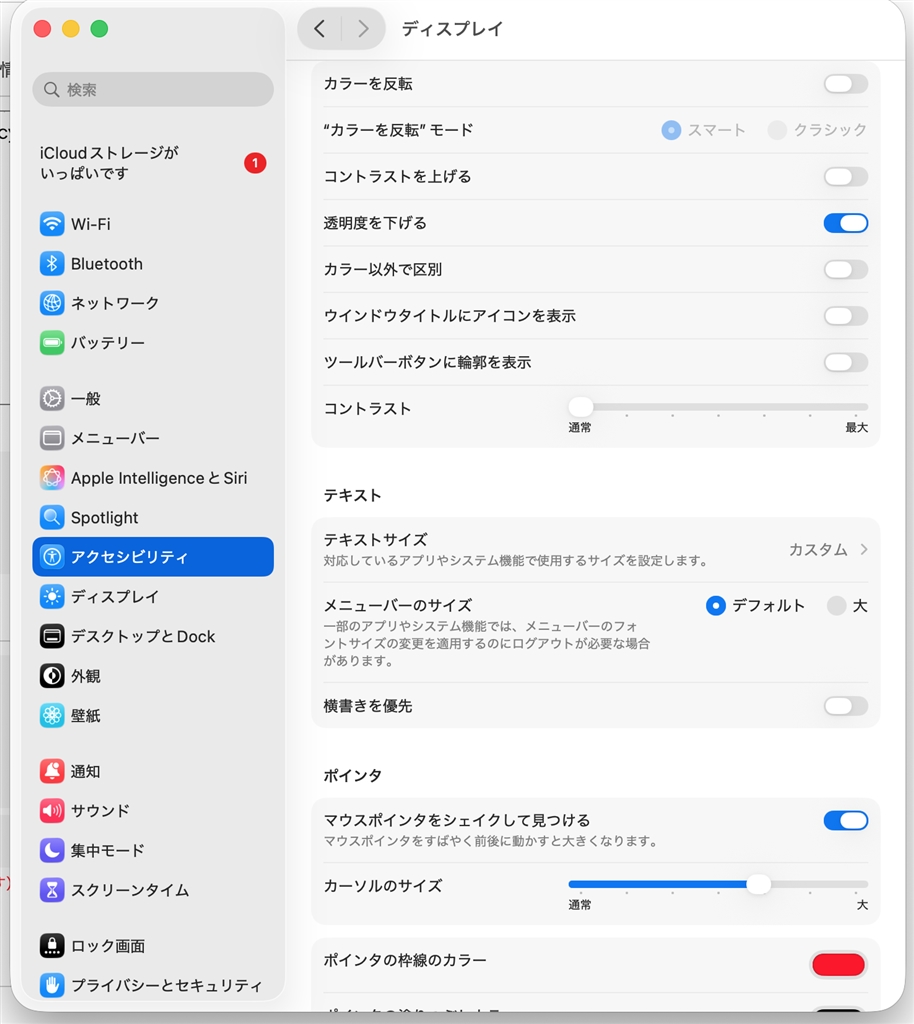Click the ロック画面 lock icon

click(52, 946)
